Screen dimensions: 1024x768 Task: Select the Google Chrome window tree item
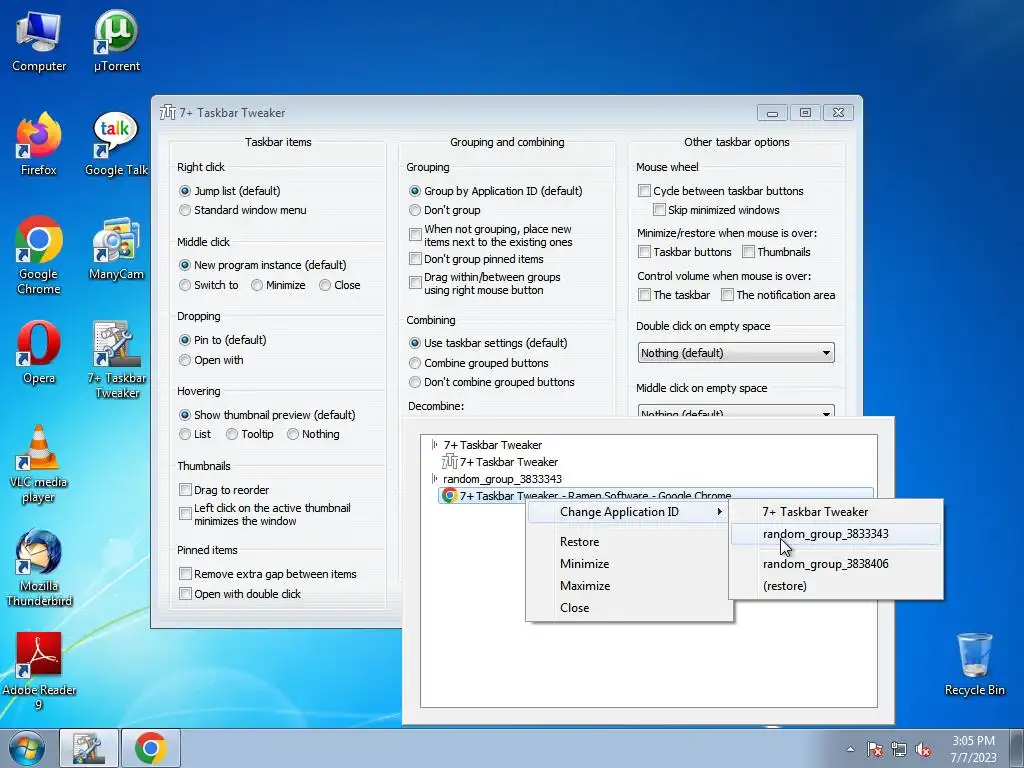pyautogui.click(x=656, y=496)
